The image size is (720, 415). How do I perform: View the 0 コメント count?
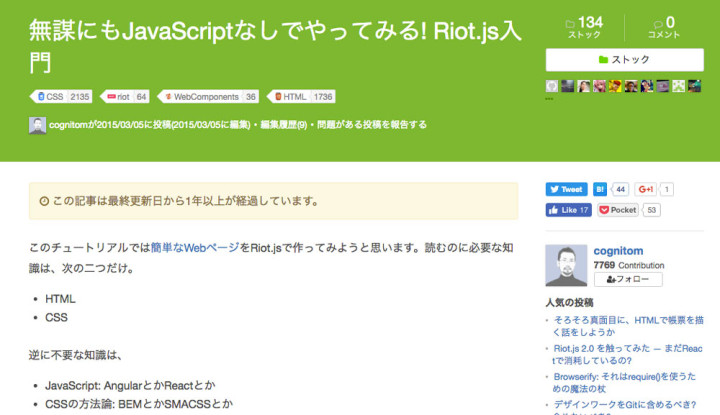tap(664, 27)
